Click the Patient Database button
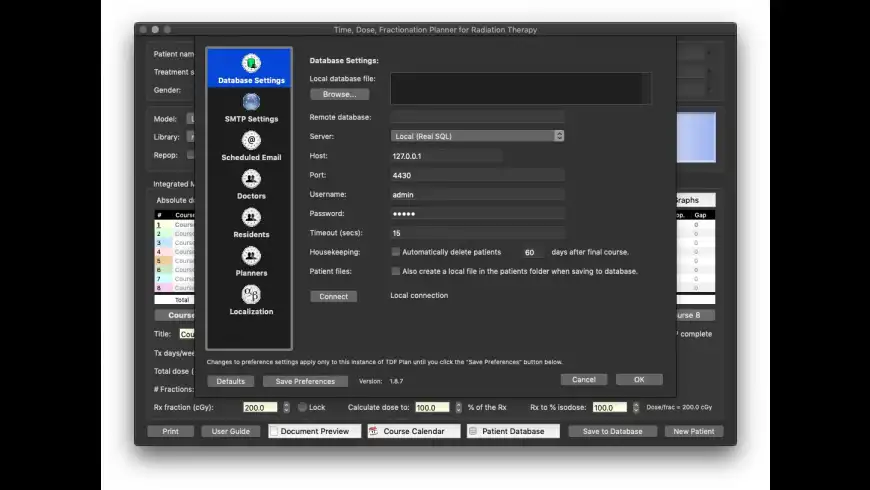This screenshot has height=490, width=870. pyautogui.click(x=513, y=431)
